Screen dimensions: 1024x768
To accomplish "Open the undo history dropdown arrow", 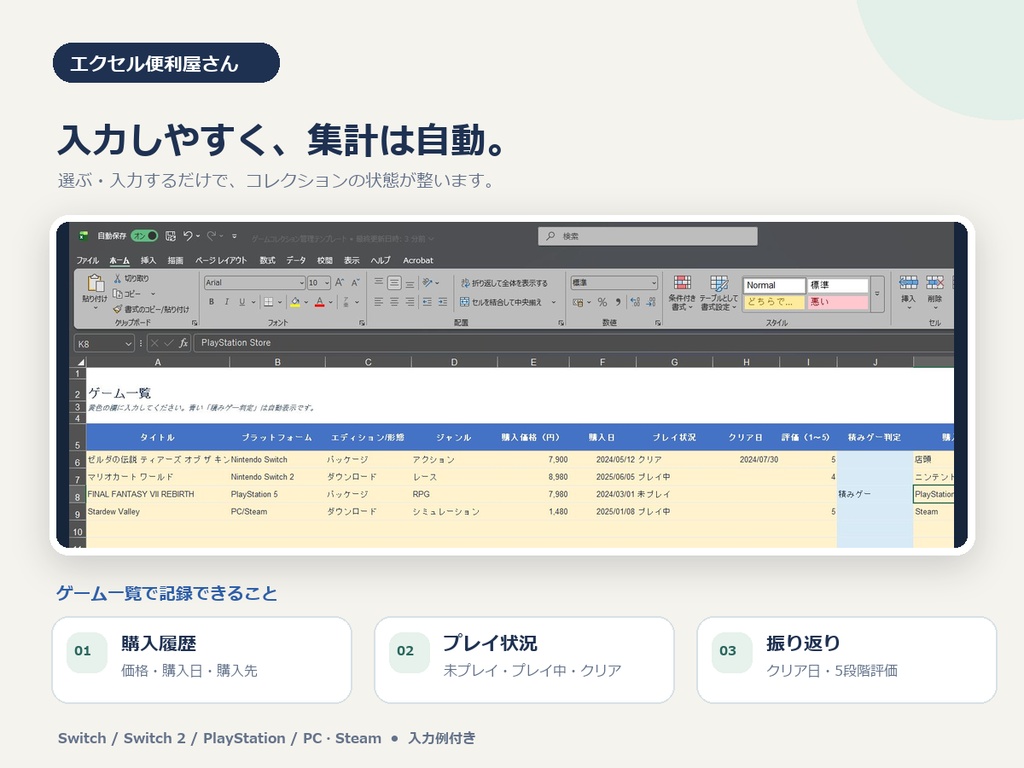I will pos(198,236).
